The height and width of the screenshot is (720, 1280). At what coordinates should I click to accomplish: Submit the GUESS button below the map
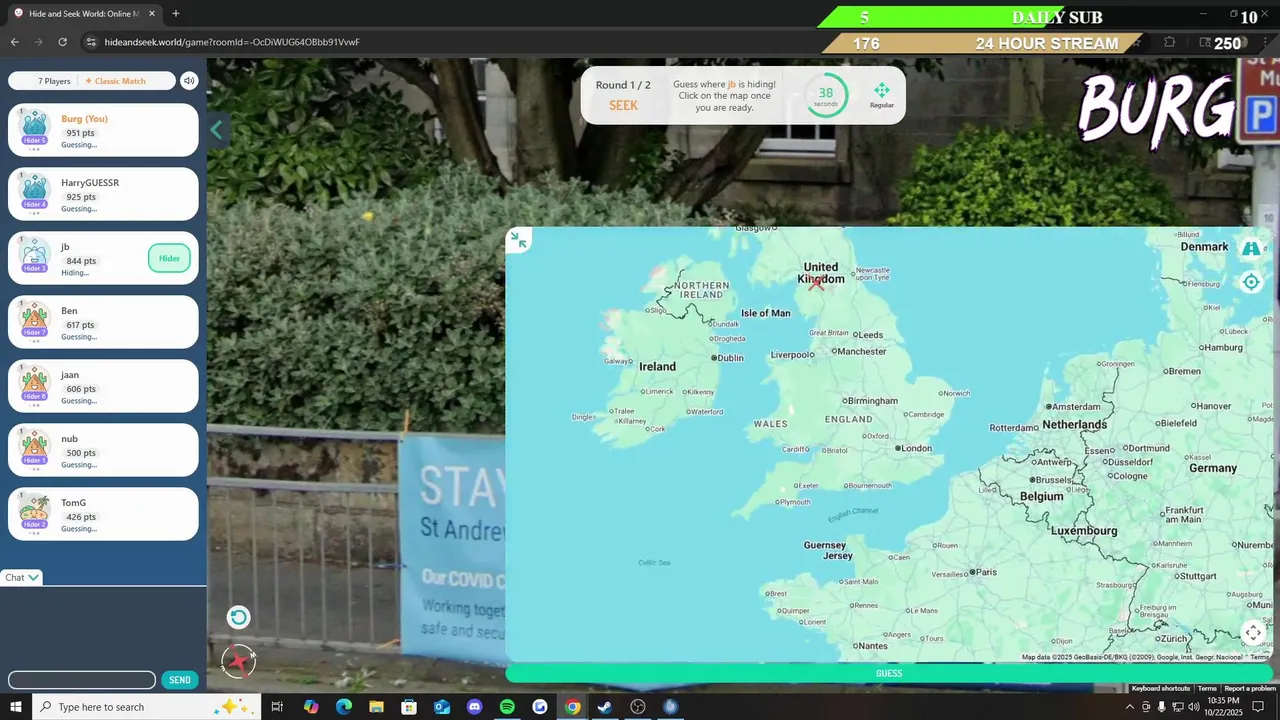(889, 673)
